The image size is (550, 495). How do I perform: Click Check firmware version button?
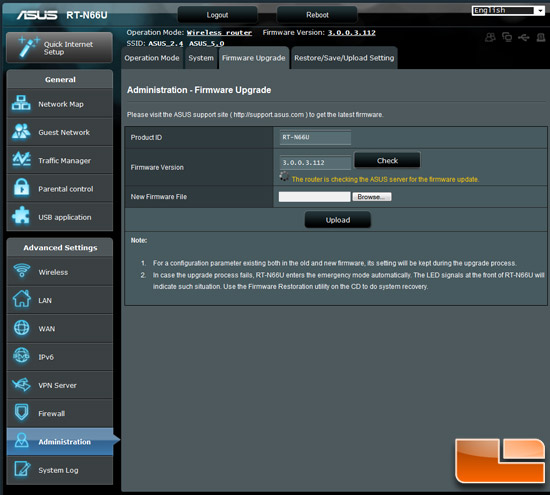tap(387, 160)
